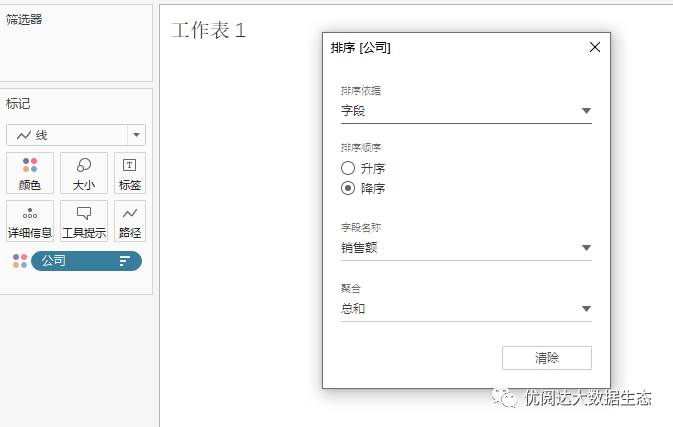Screen dimensions: 673x427
Task: Click the 清除 button
Action: pyautogui.click(x=547, y=358)
